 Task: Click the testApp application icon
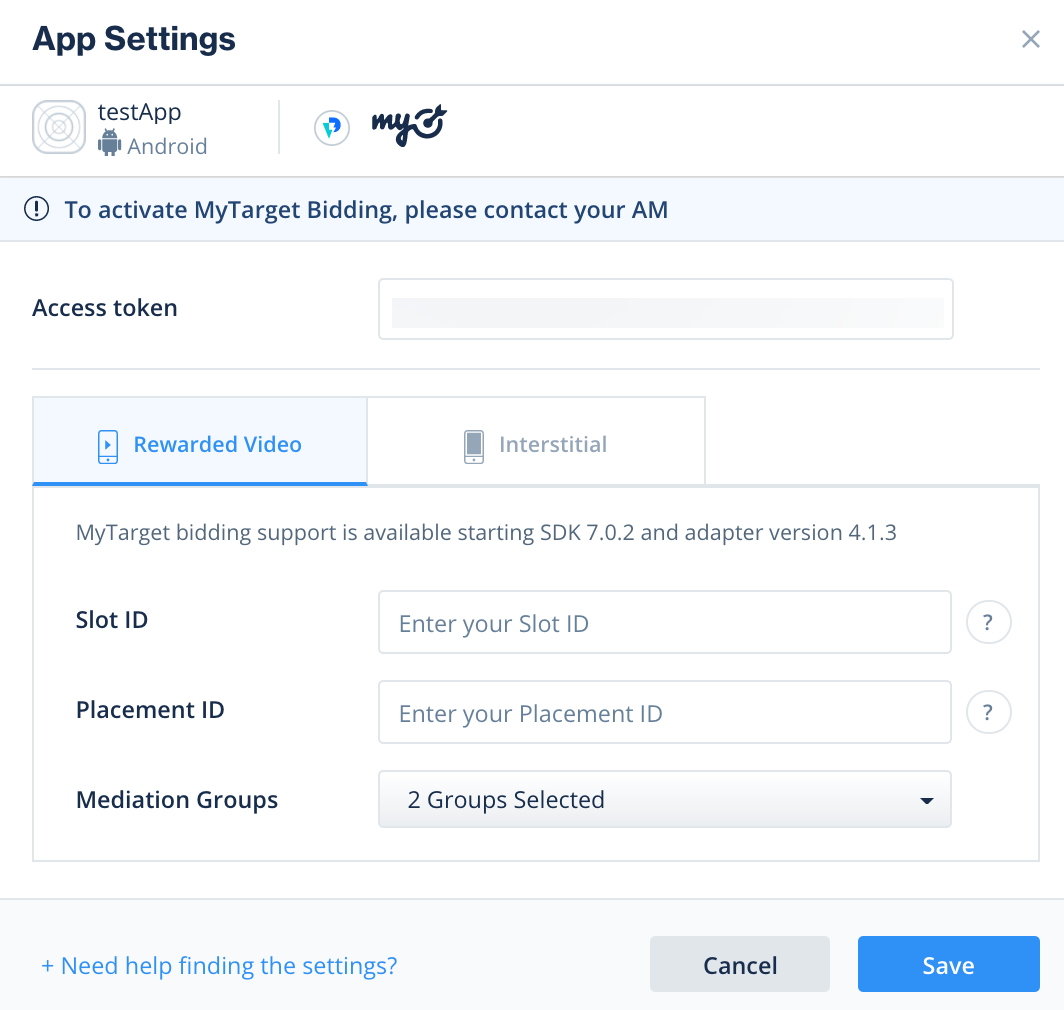pos(59,127)
